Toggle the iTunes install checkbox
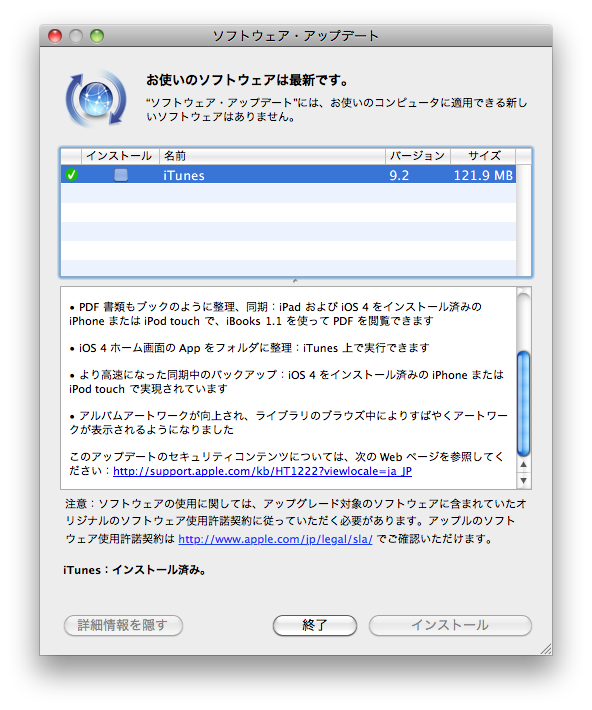 point(120,174)
